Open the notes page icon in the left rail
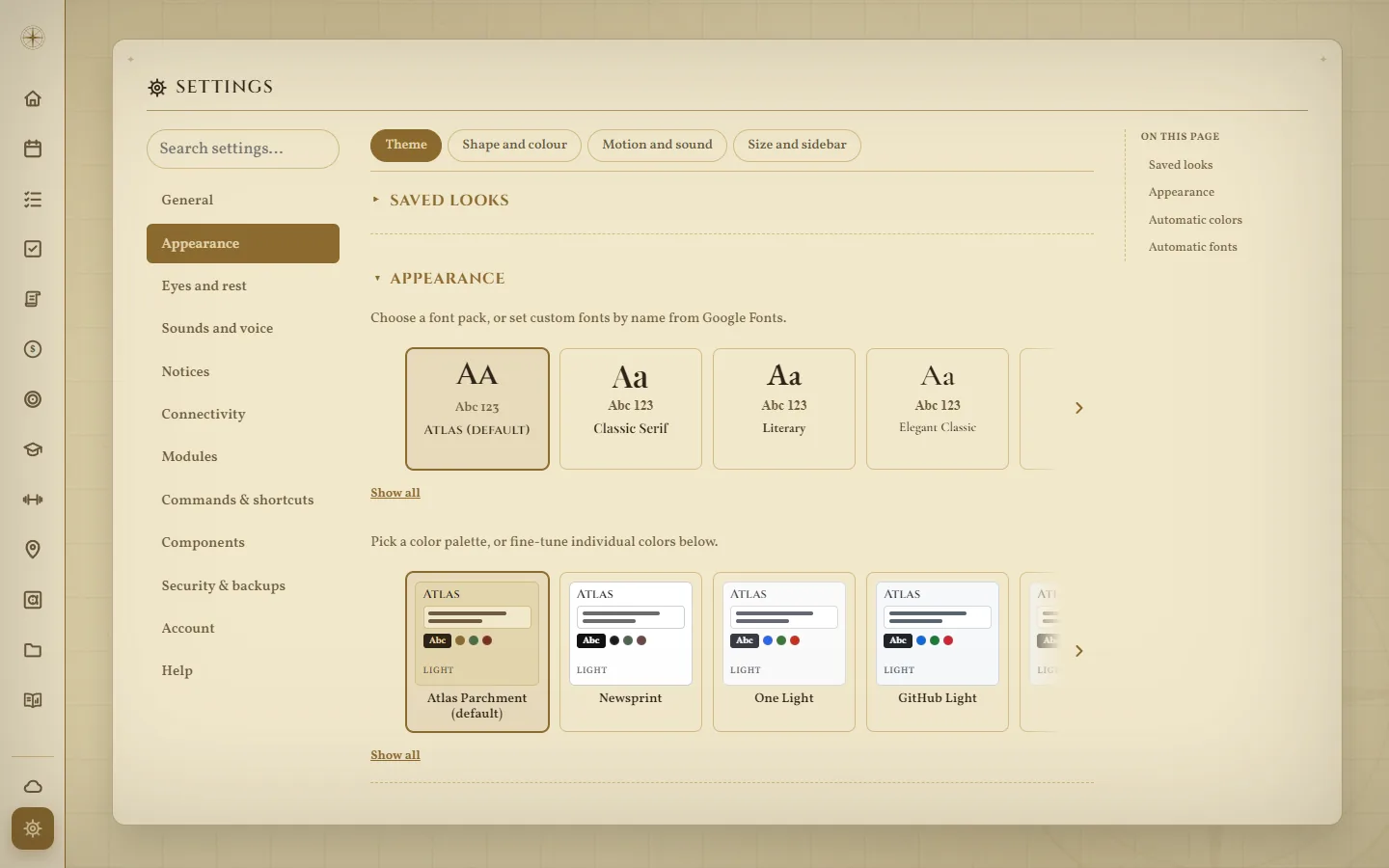Image resolution: width=1389 pixels, height=868 pixels. (33, 299)
